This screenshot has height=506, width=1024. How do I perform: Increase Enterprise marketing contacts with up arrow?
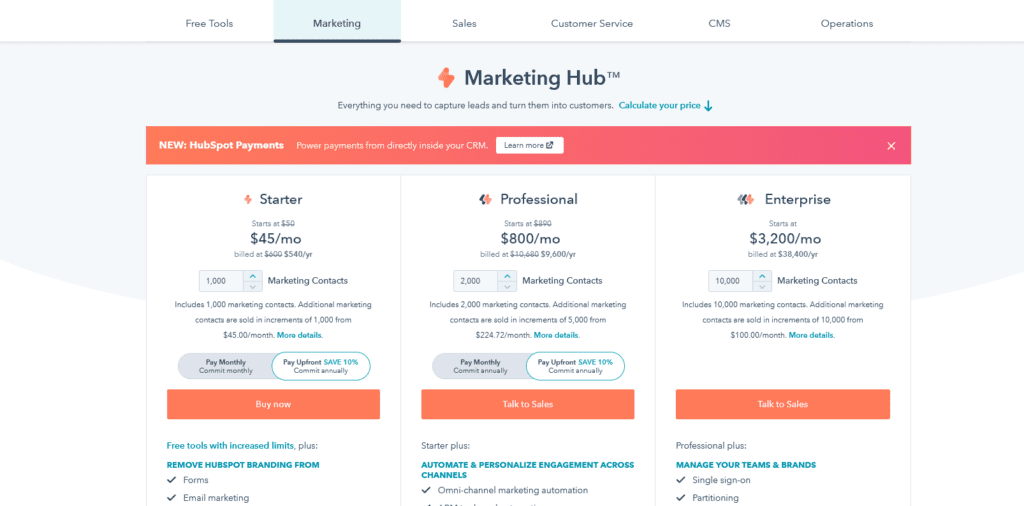[762, 276]
